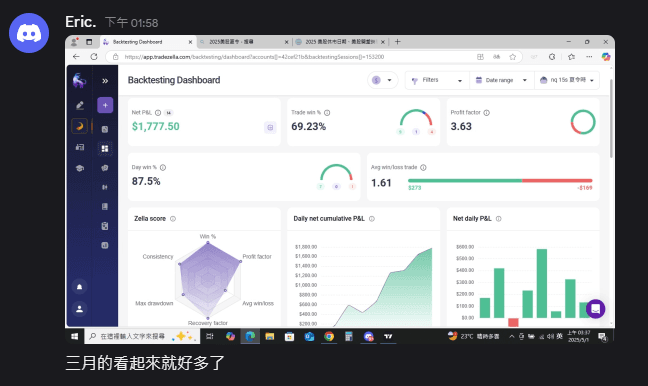Screen dimensions: 648x386
Task: Add page to favorites with star icon
Action: [x=513, y=57]
